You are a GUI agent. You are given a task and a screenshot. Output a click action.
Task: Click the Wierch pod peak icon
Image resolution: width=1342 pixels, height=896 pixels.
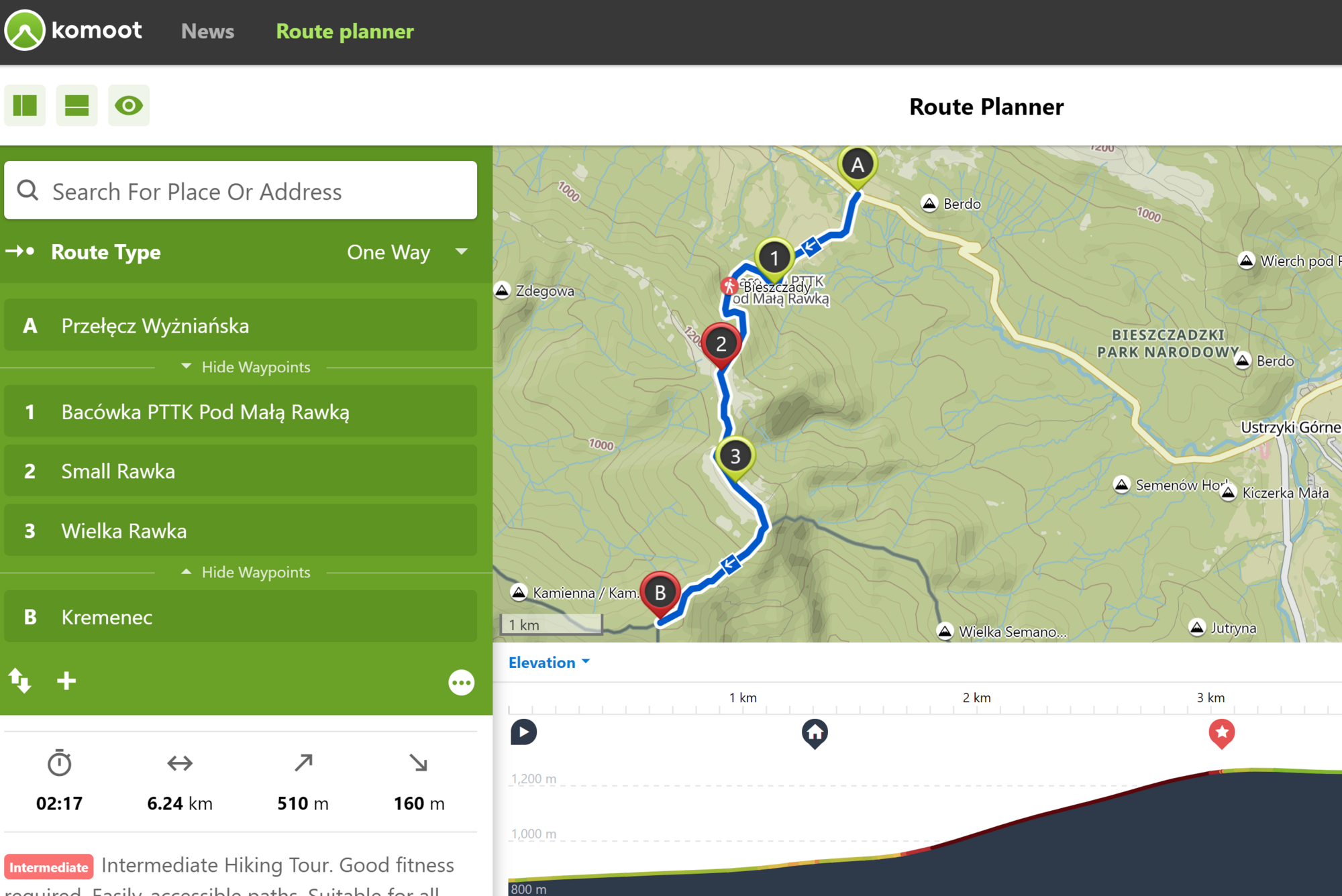(1246, 260)
